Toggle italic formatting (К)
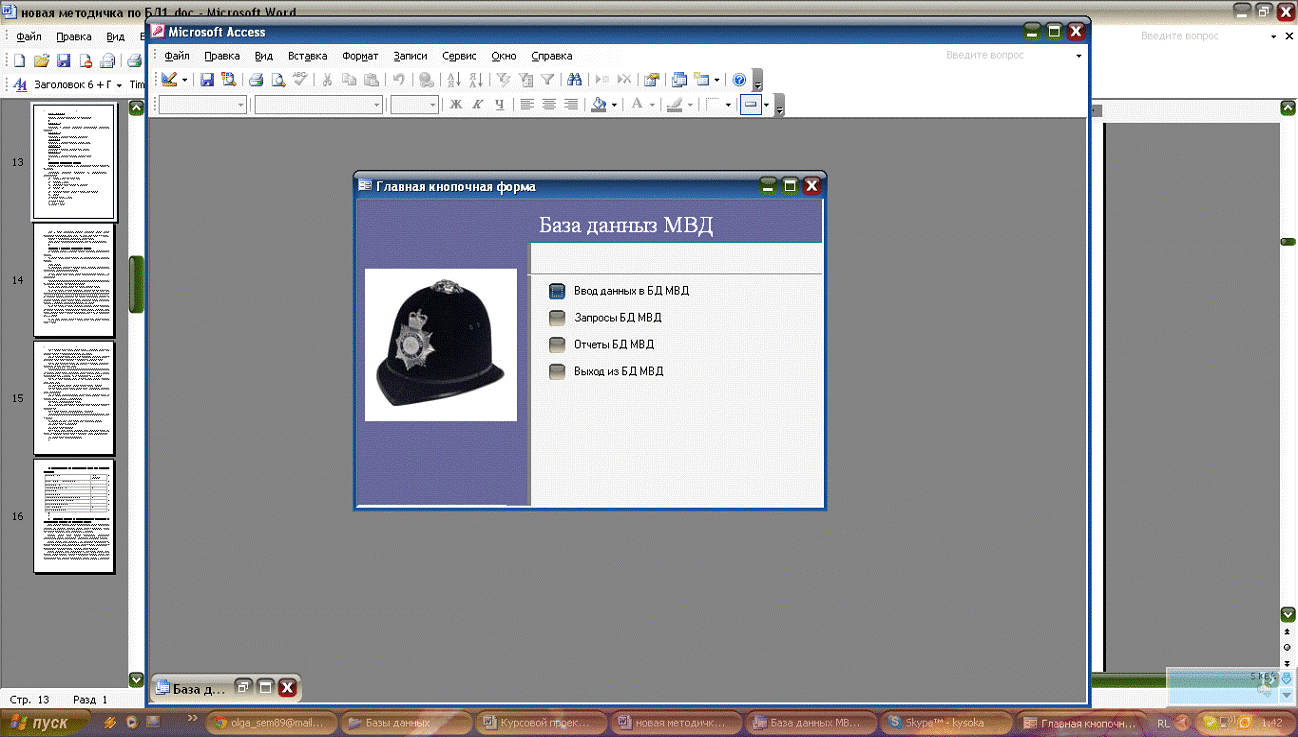 pyautogui.click(x=478, y=105)
